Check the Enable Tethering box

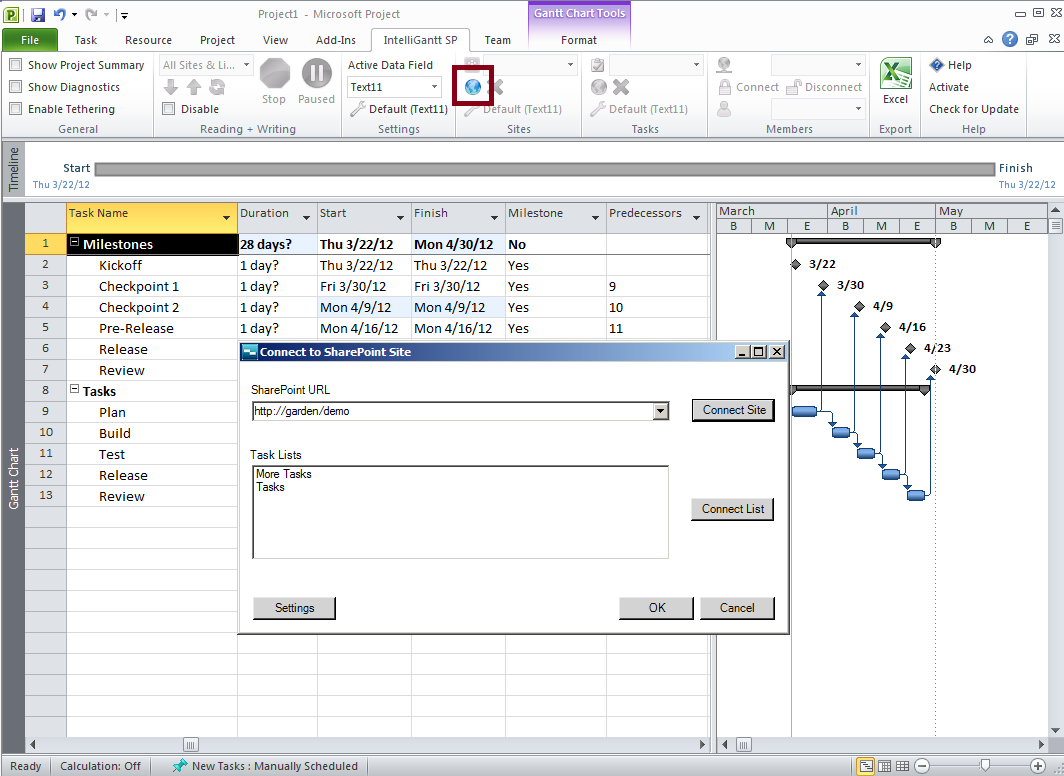15,109
